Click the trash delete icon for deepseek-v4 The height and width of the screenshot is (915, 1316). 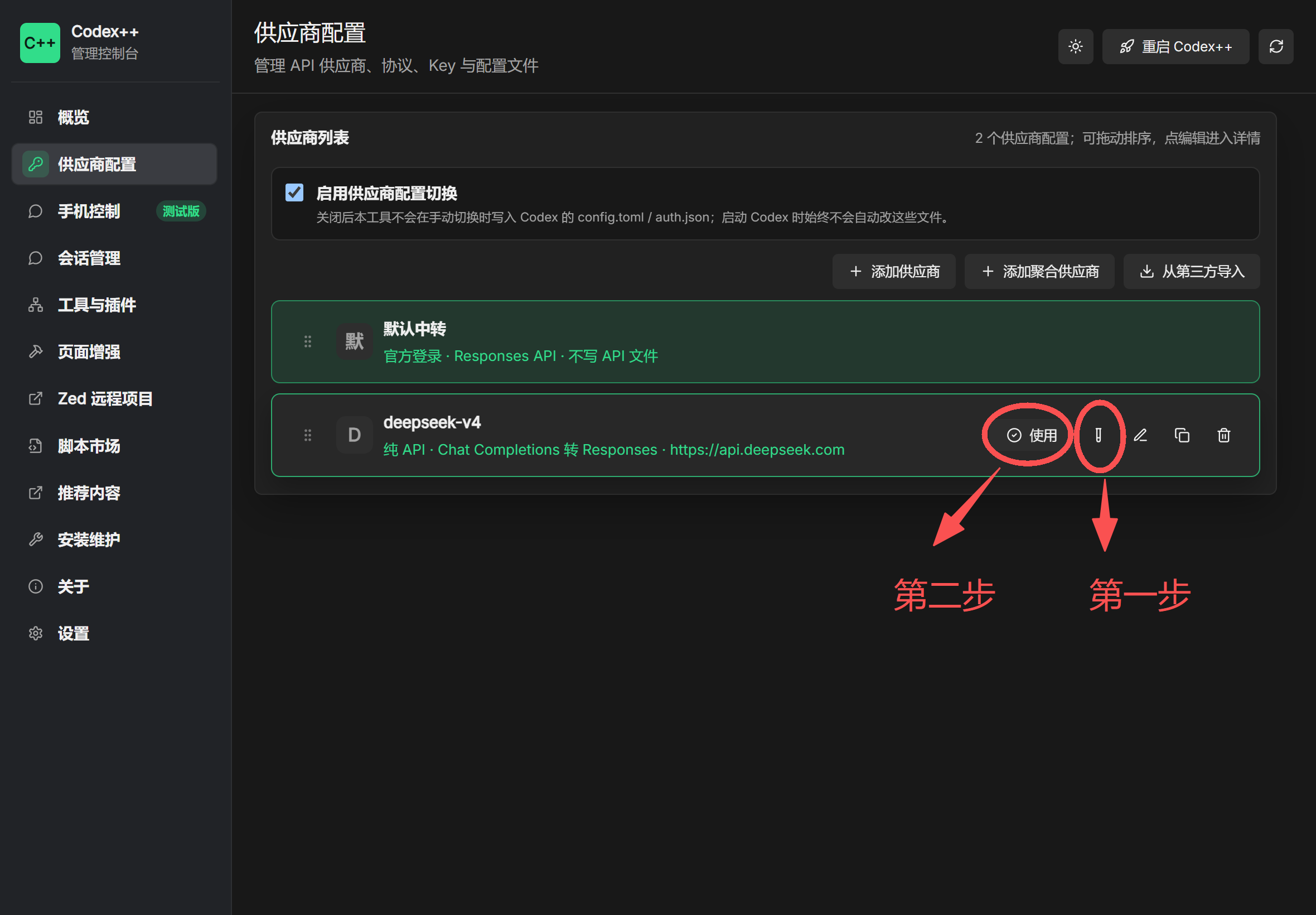1224,436
